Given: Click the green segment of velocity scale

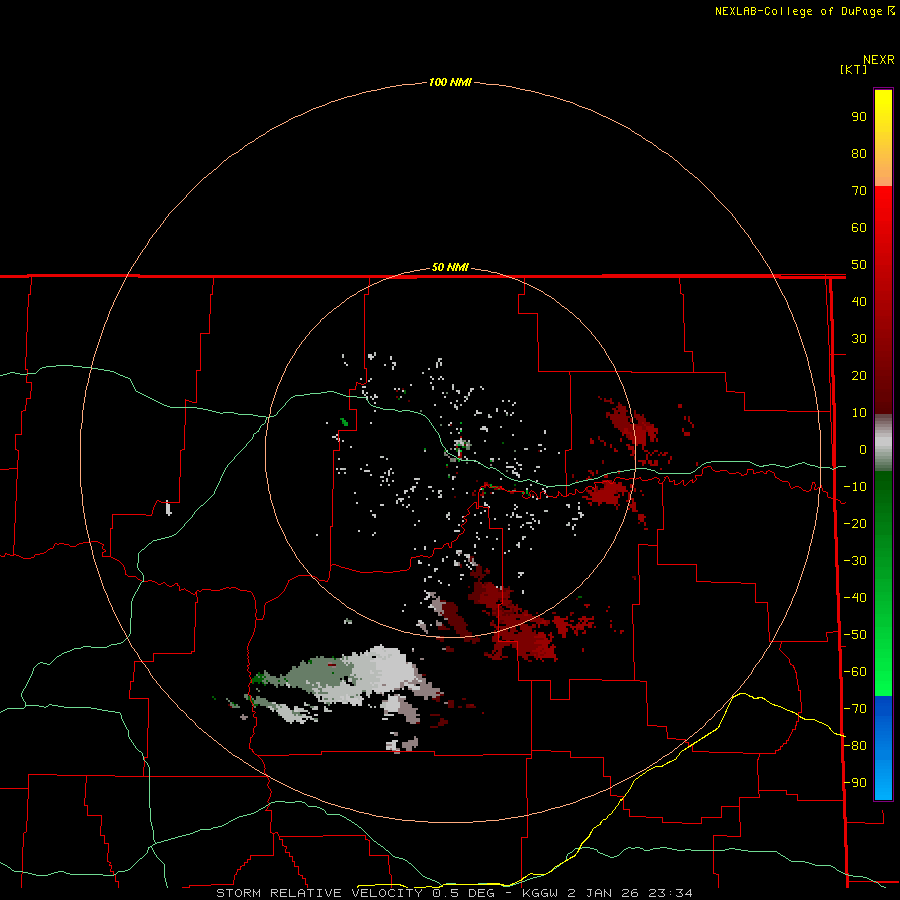Looking at the screenshot, I should 883,583.
